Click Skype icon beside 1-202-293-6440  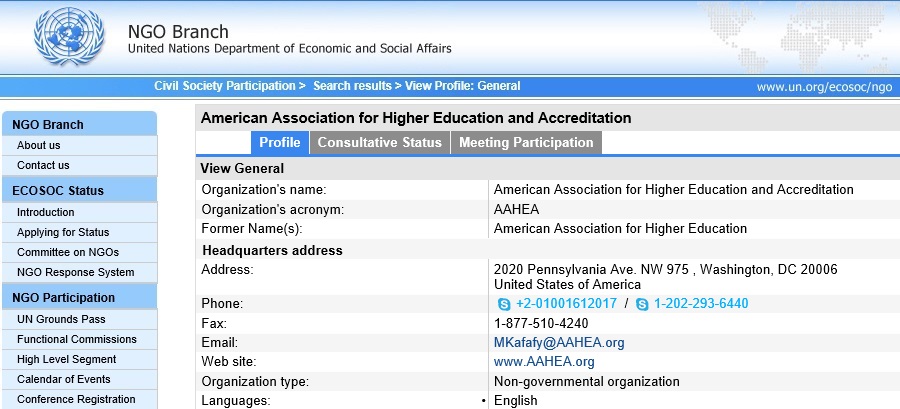tap(642, 305)
